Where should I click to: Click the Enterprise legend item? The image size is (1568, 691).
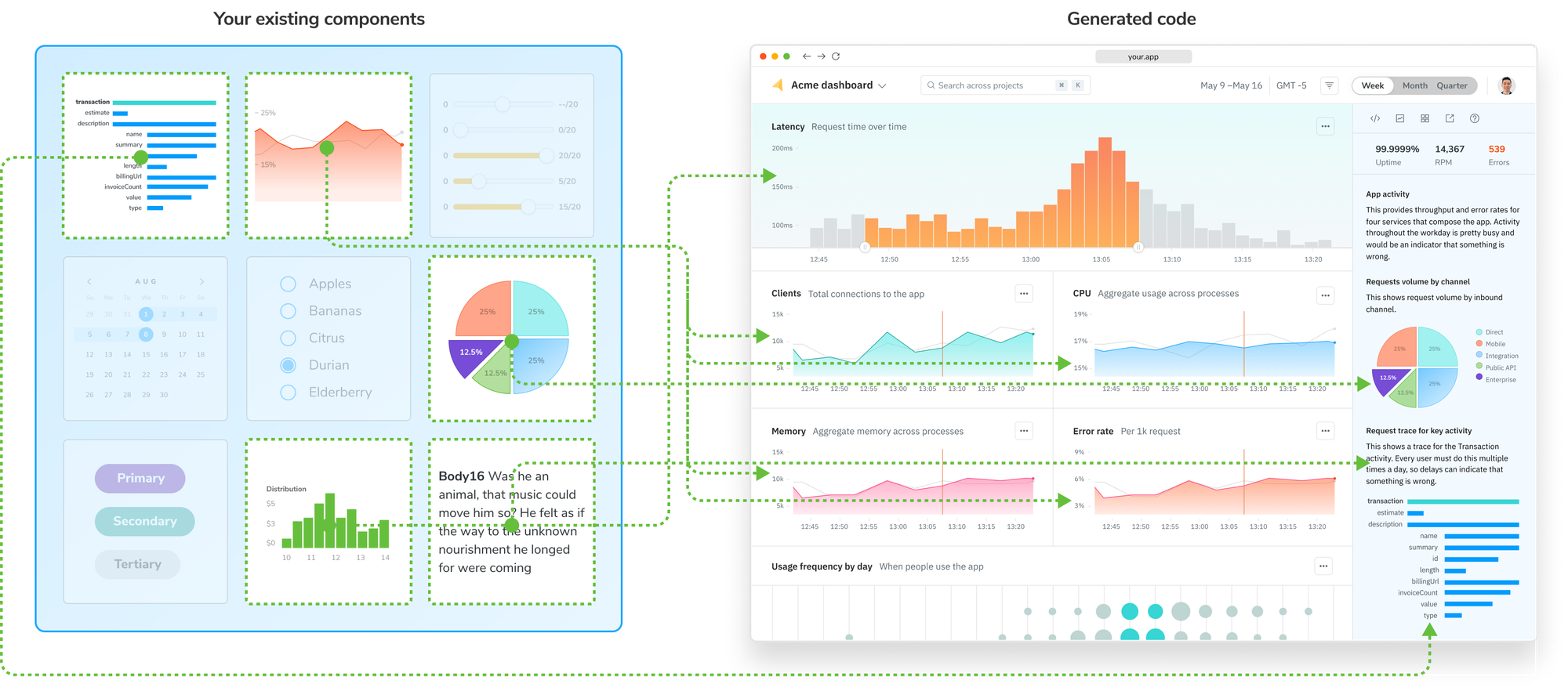1496,380
